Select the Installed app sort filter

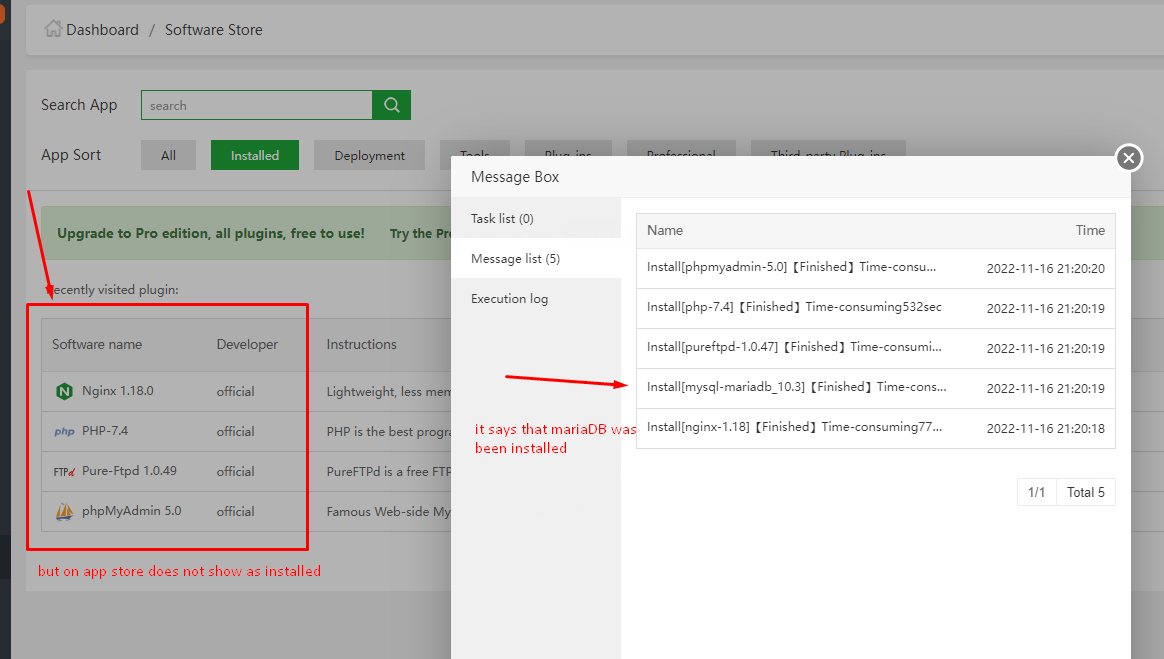click(x=255, y=155)
